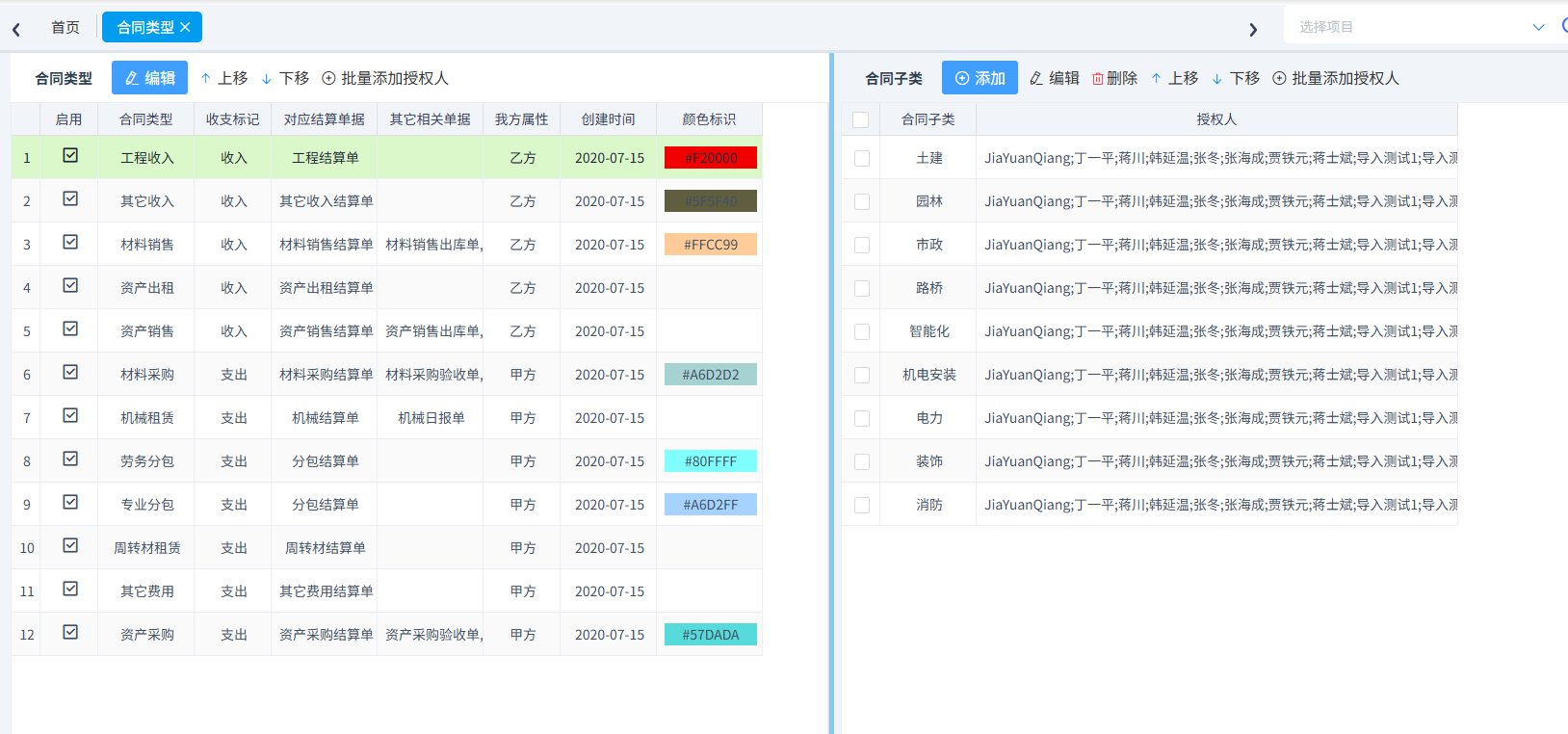
Task: Click the blue 编辑 button in 合同类型 panel
Action: [149, 78]
